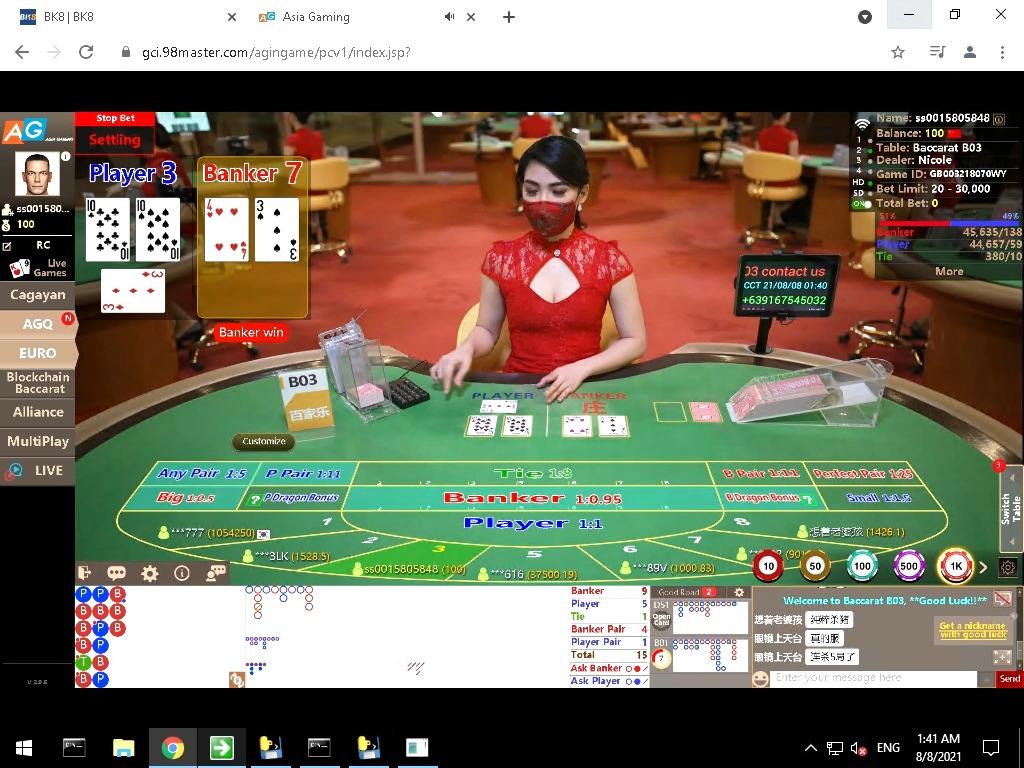
Task: Open the Blockchain Baccarat tab
Action: [x=37, y=383]
